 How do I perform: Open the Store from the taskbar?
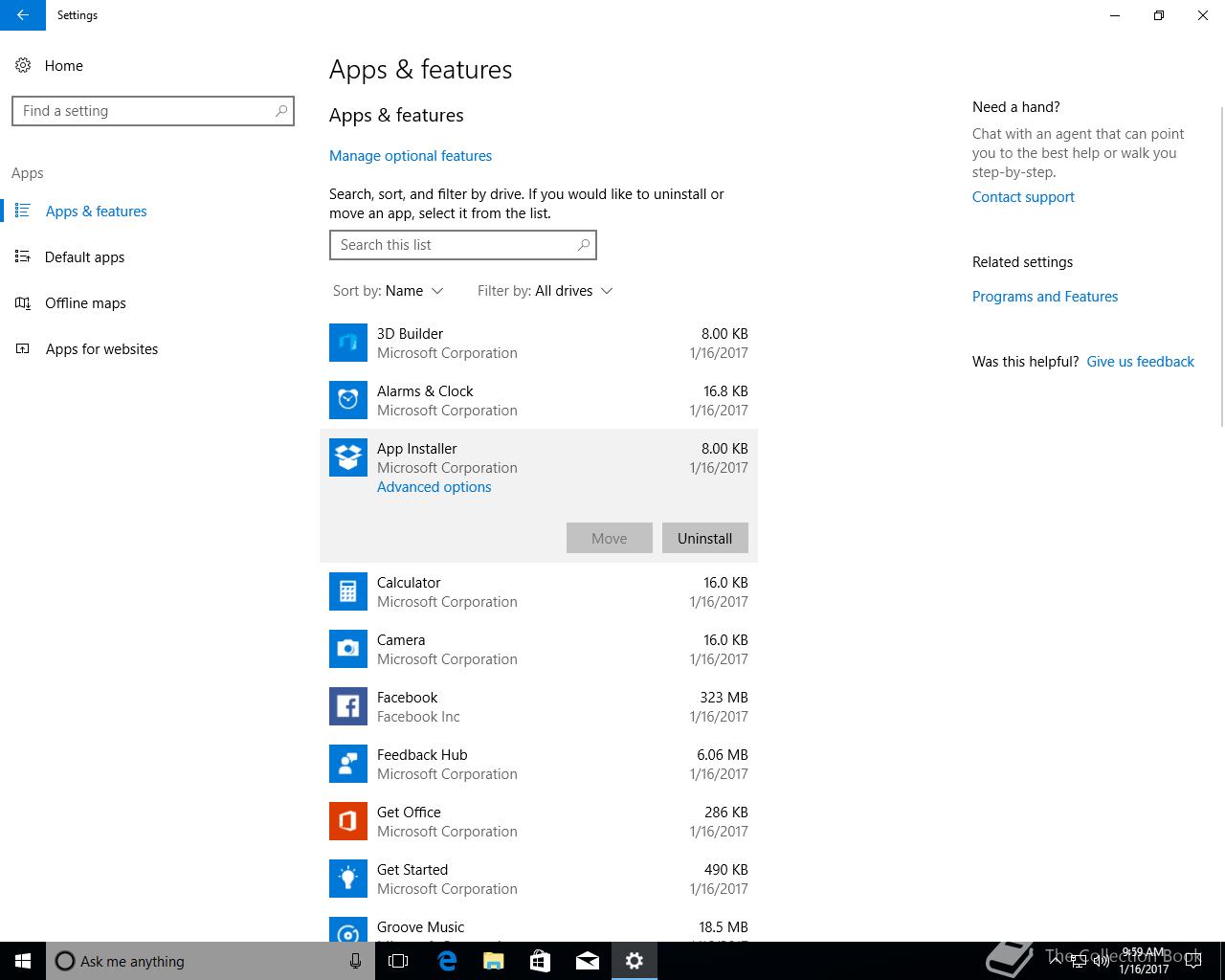[x=540, y=961]
